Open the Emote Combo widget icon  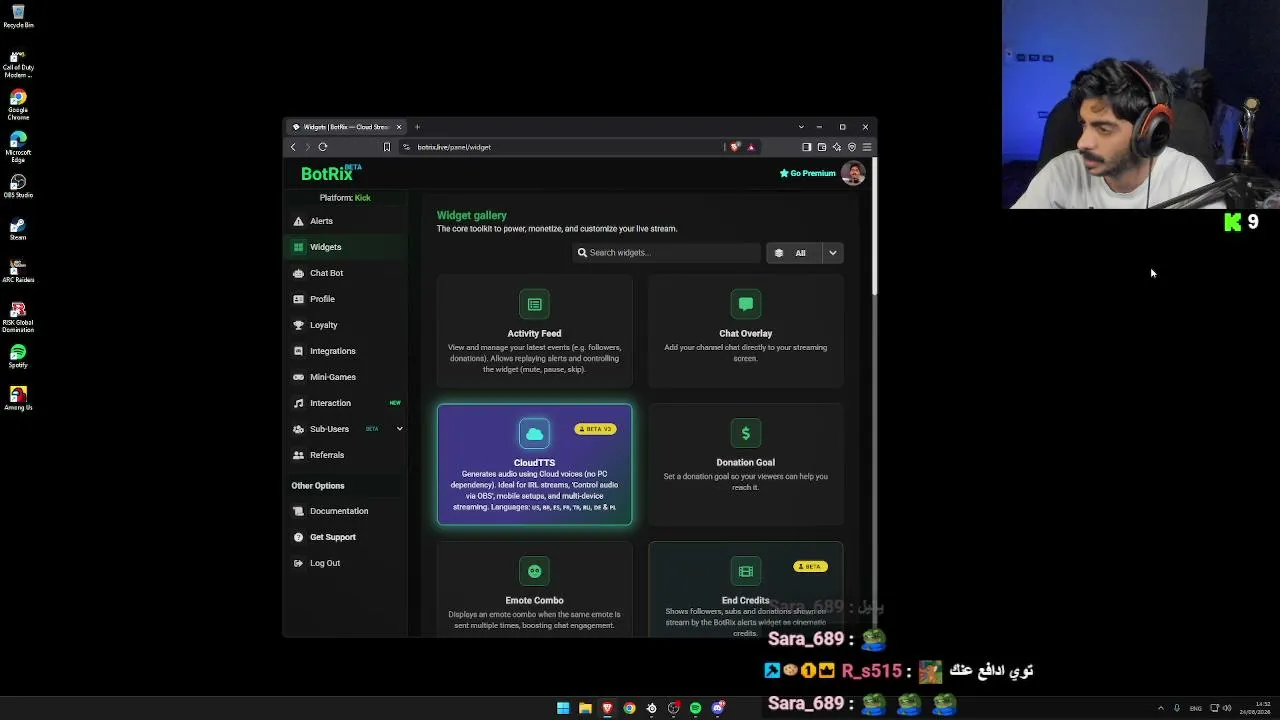534,571
